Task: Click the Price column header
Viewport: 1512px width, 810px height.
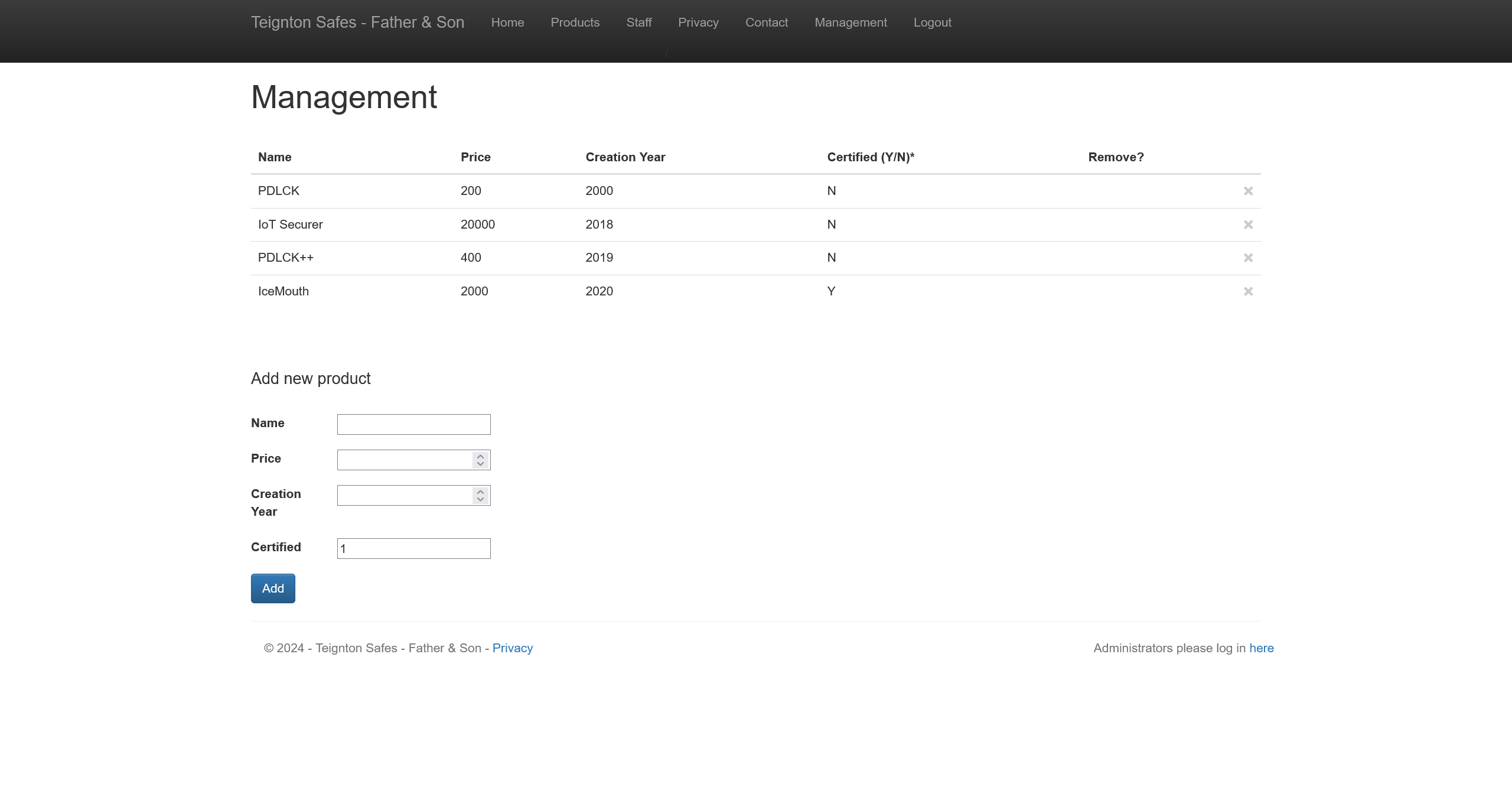Action: (x=475, y=157)
